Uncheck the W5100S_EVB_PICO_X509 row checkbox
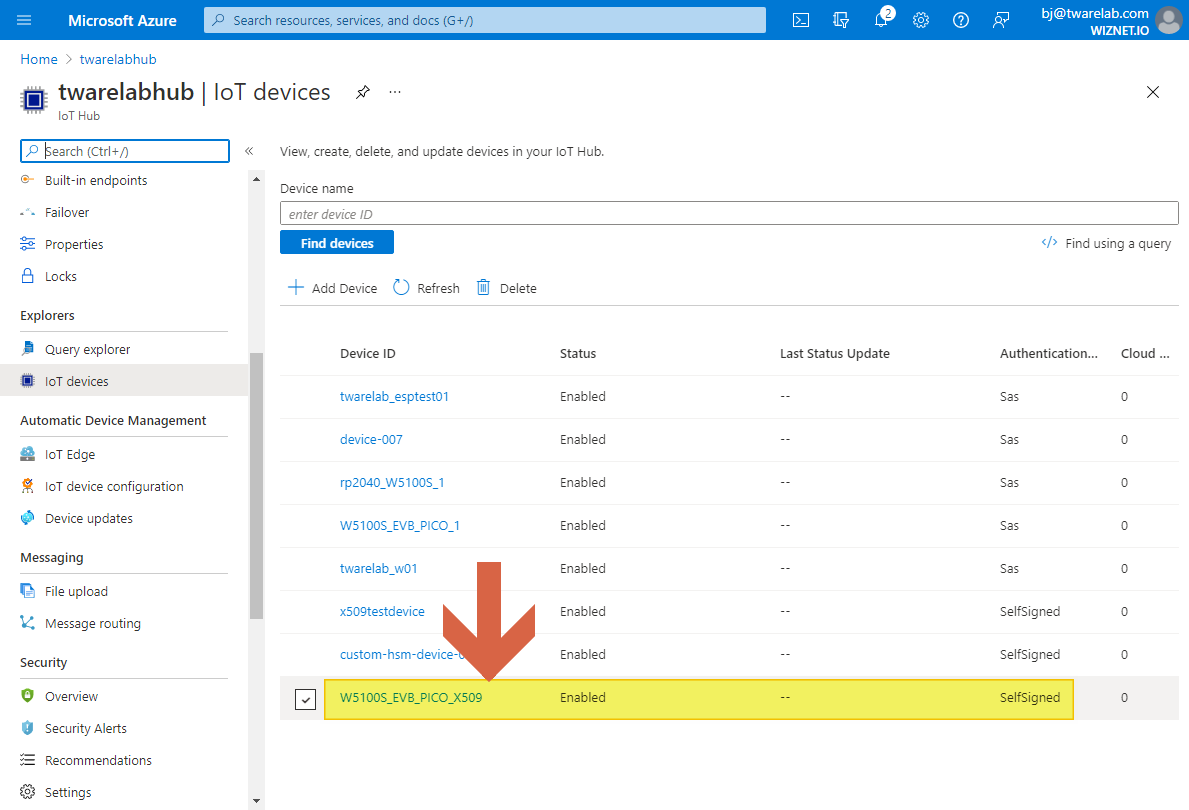This screenshot has width=1189, height=810. point(306,699)
